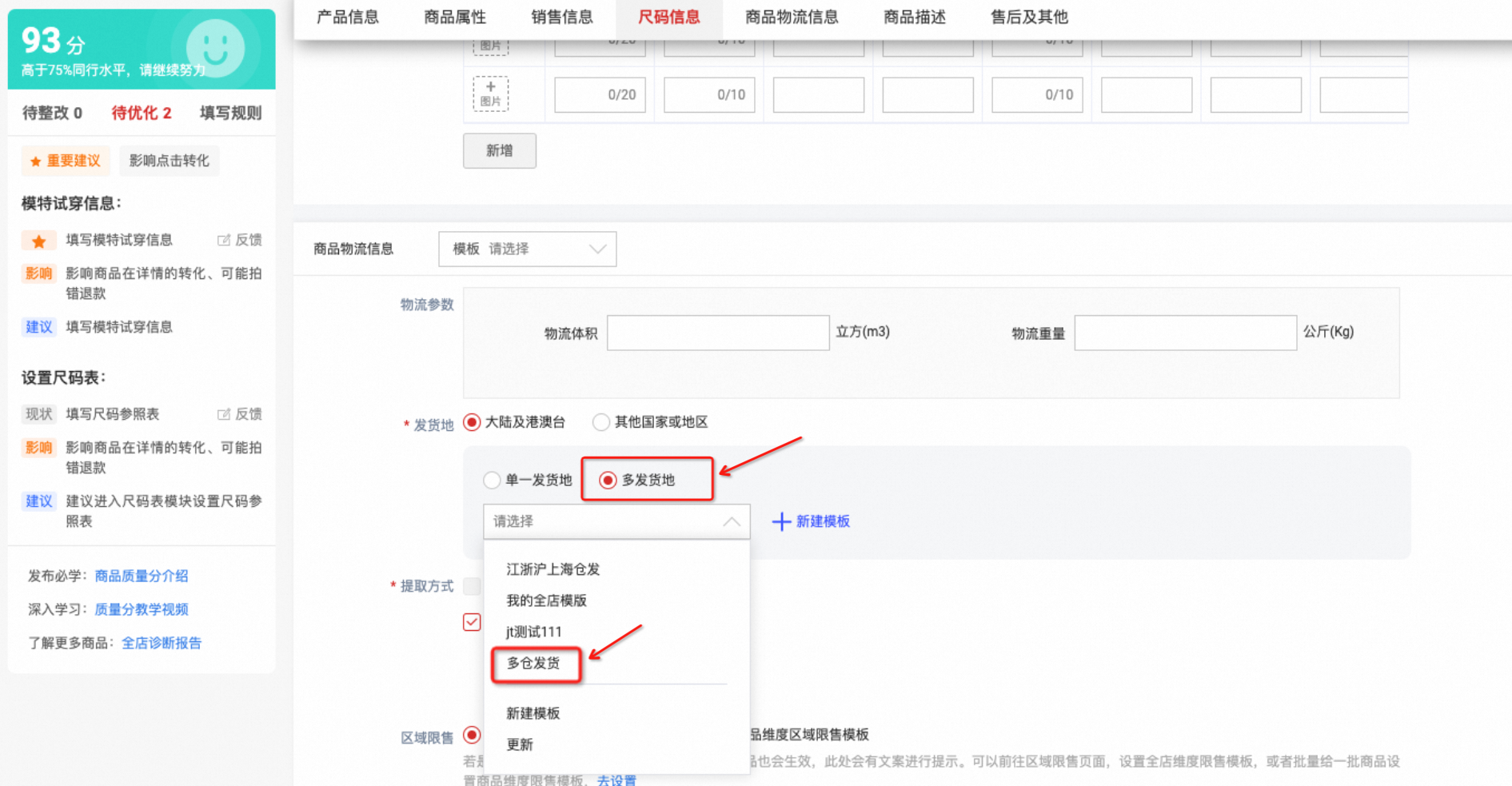The image size is (1512, 786).
Task: Click the 影响点击转化 filter button
Action: click(x=170, y=161)
